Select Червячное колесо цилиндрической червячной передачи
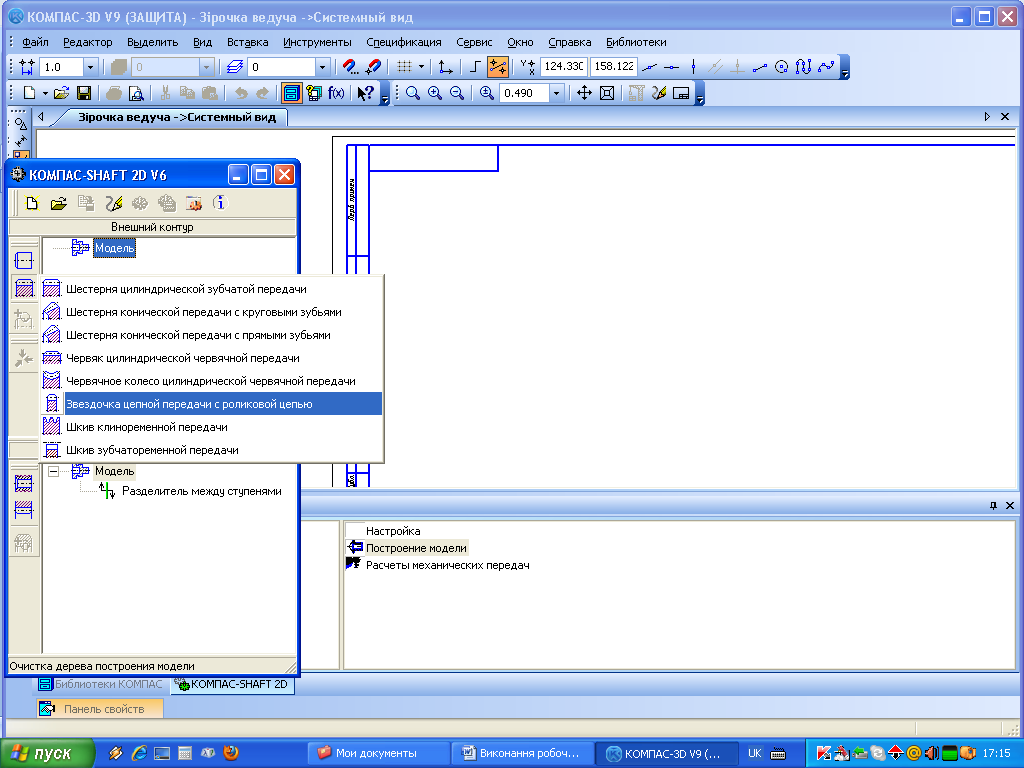Screen dimensions: 1024x768 (x=212, y=381)
